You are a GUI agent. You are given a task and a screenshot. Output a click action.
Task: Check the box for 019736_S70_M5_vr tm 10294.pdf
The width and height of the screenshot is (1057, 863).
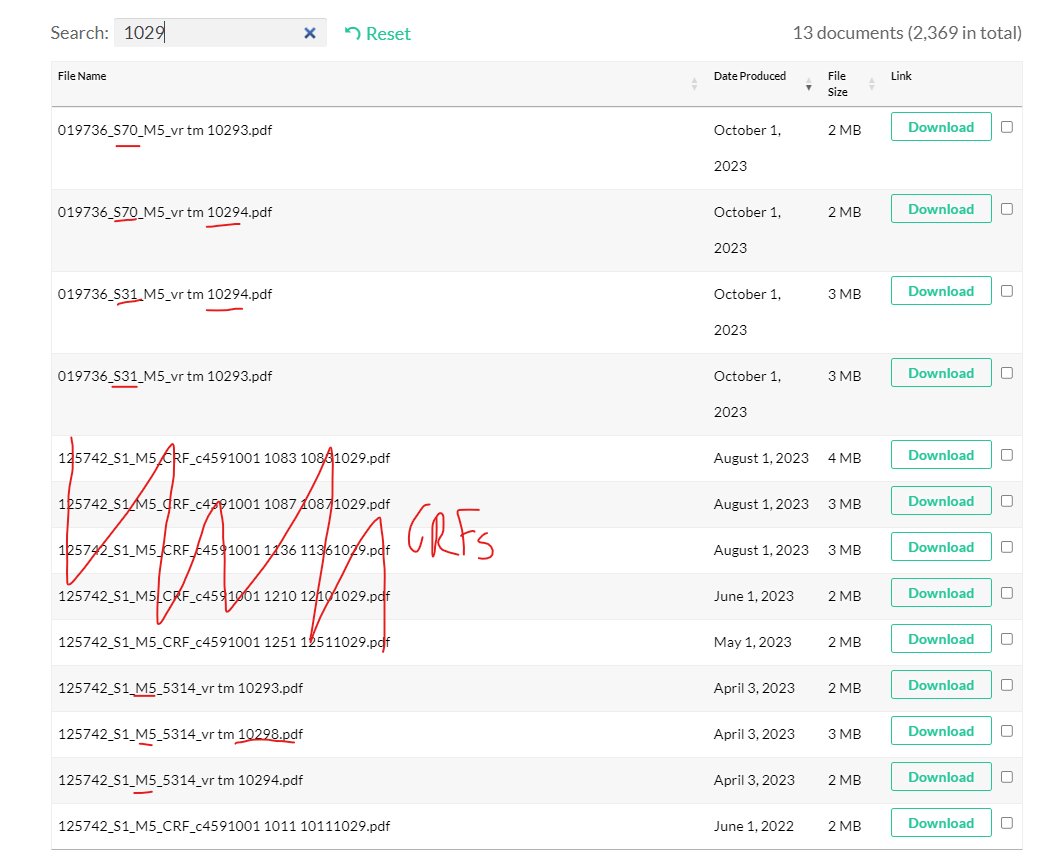1006,209
